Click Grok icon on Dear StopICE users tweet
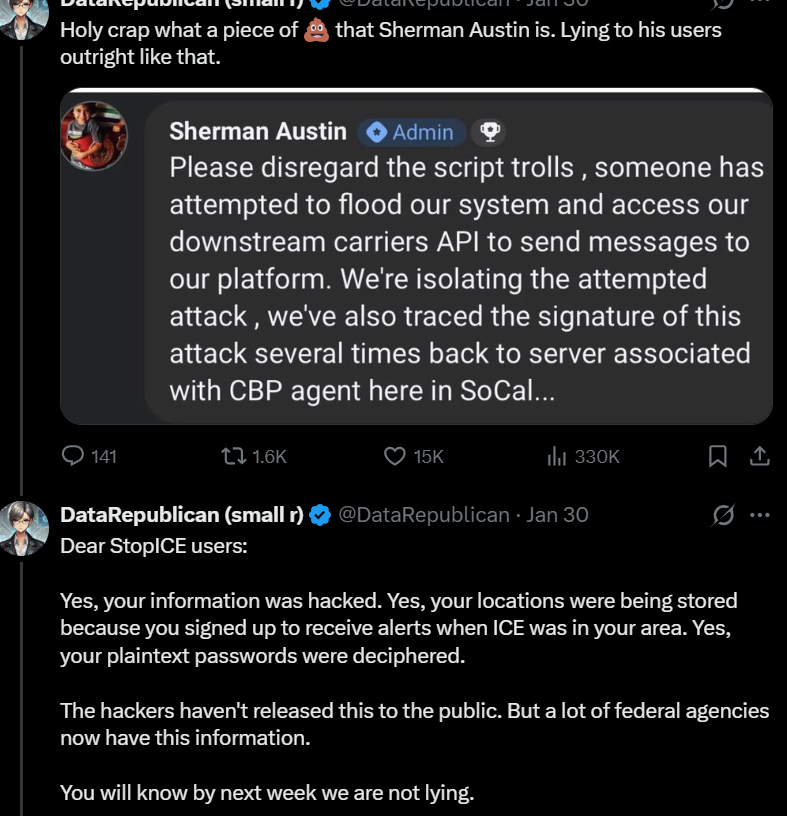Image resolution: width=787 pixels, height=816 pixels. [721, 515]
